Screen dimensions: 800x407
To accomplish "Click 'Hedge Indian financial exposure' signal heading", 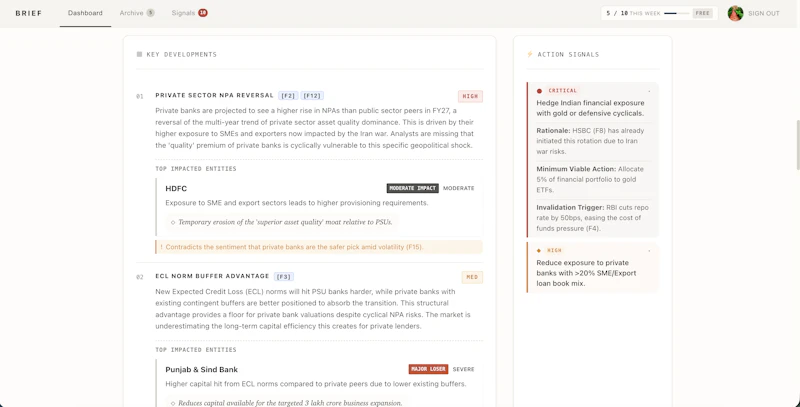I will 590,108.
